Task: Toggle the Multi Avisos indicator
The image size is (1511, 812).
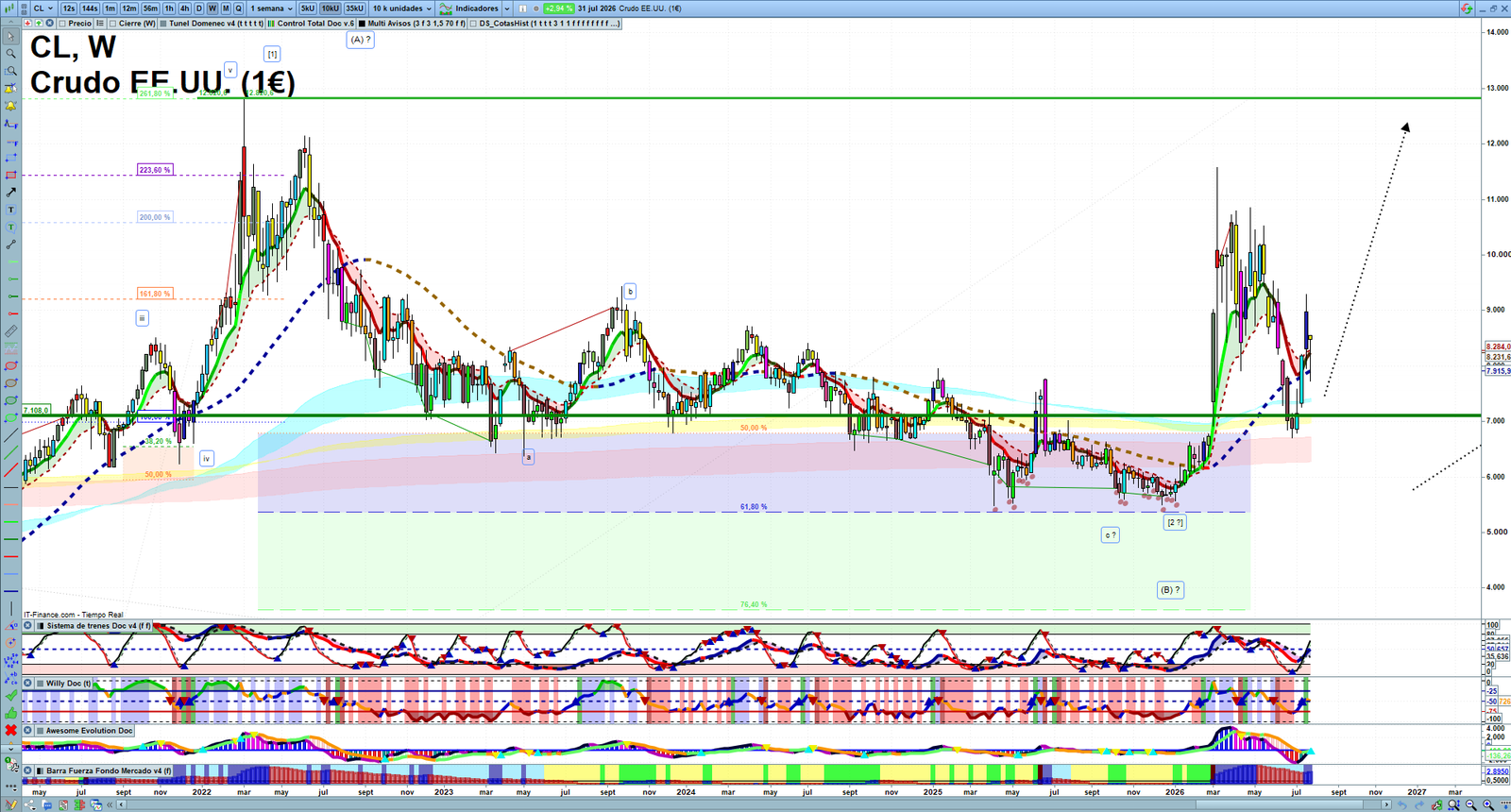Action: tap(362, 23)
